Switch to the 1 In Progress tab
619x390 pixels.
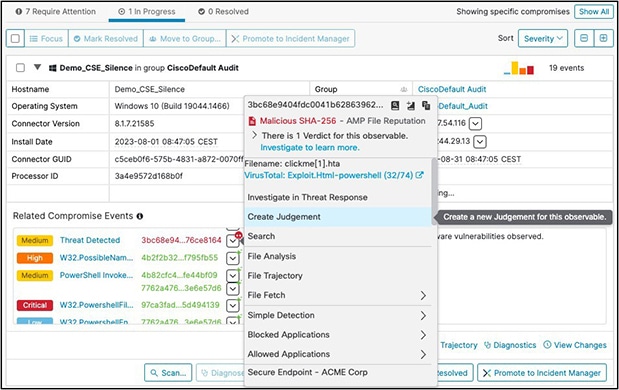click(146, 11)
